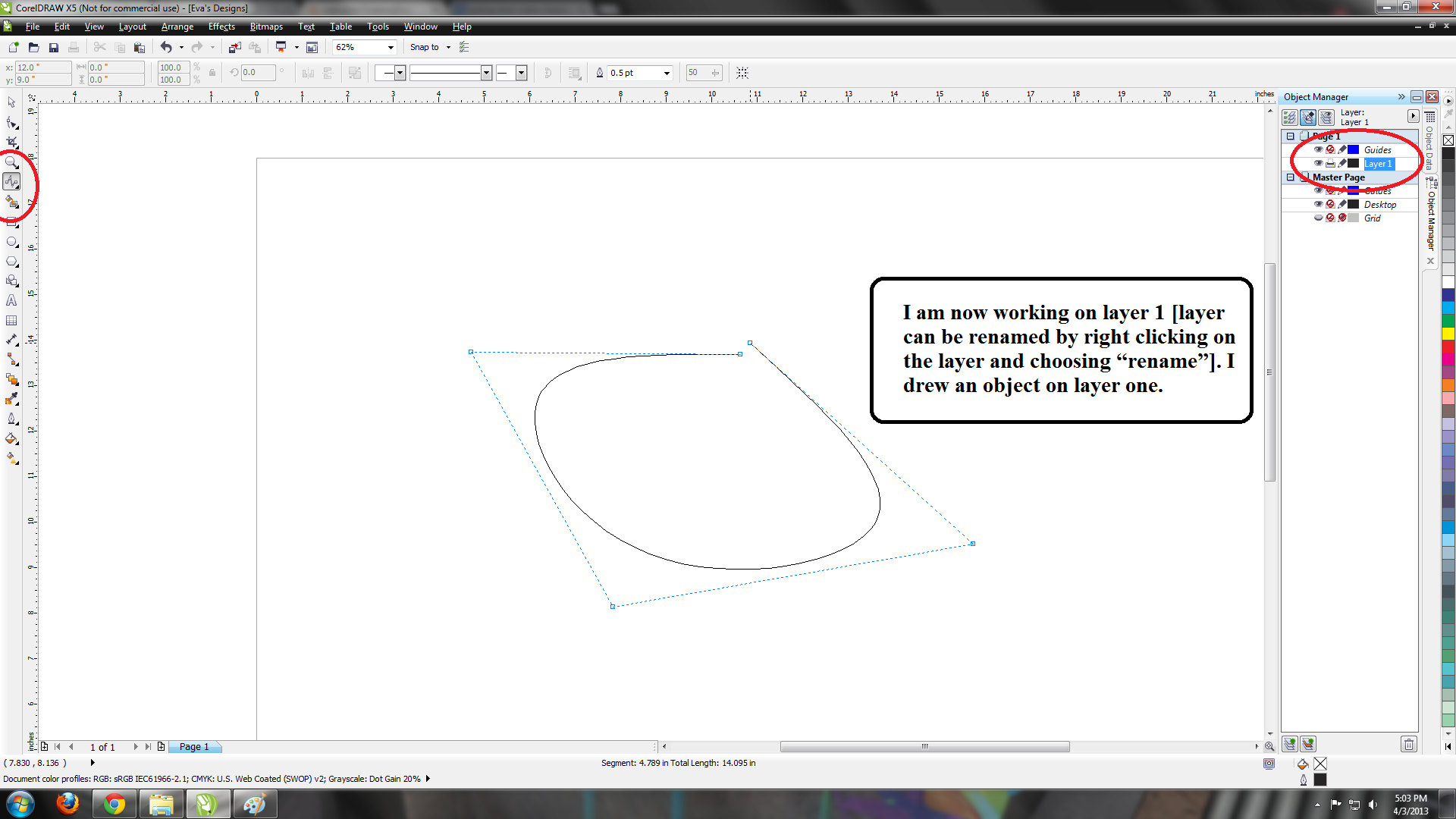Select the Crop tool

(x=11, y=143)
